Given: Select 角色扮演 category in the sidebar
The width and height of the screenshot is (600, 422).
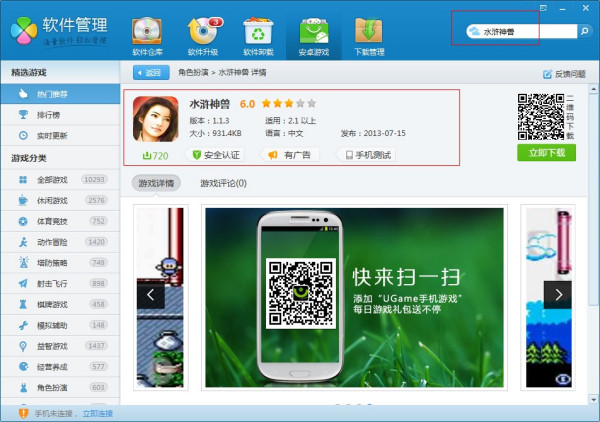Looking at the screenshot, I should coord(60,388).
